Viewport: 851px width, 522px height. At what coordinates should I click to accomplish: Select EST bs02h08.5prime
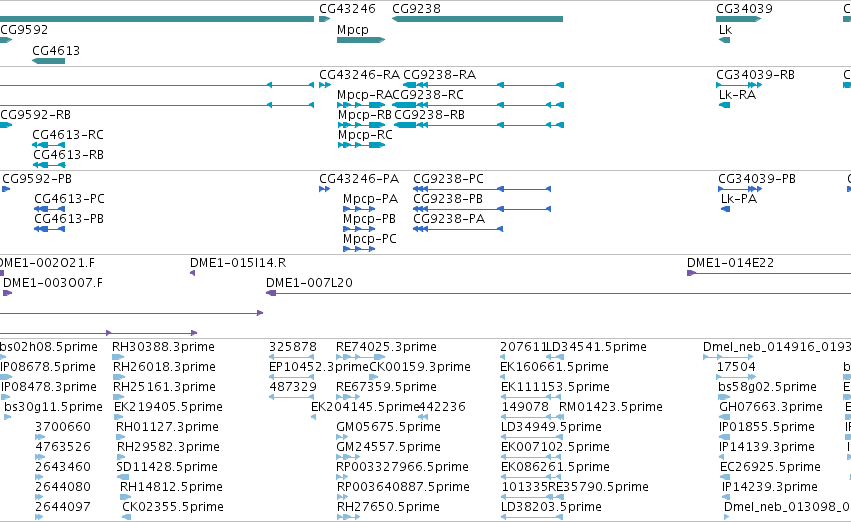pos(49,347)
